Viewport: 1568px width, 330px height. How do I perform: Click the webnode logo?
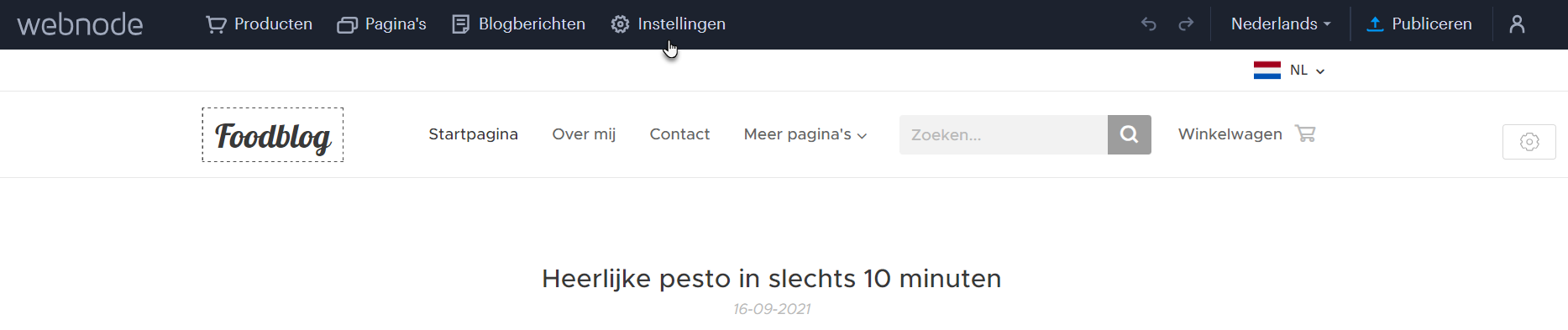pyautogui.click(x=80, y=24)
